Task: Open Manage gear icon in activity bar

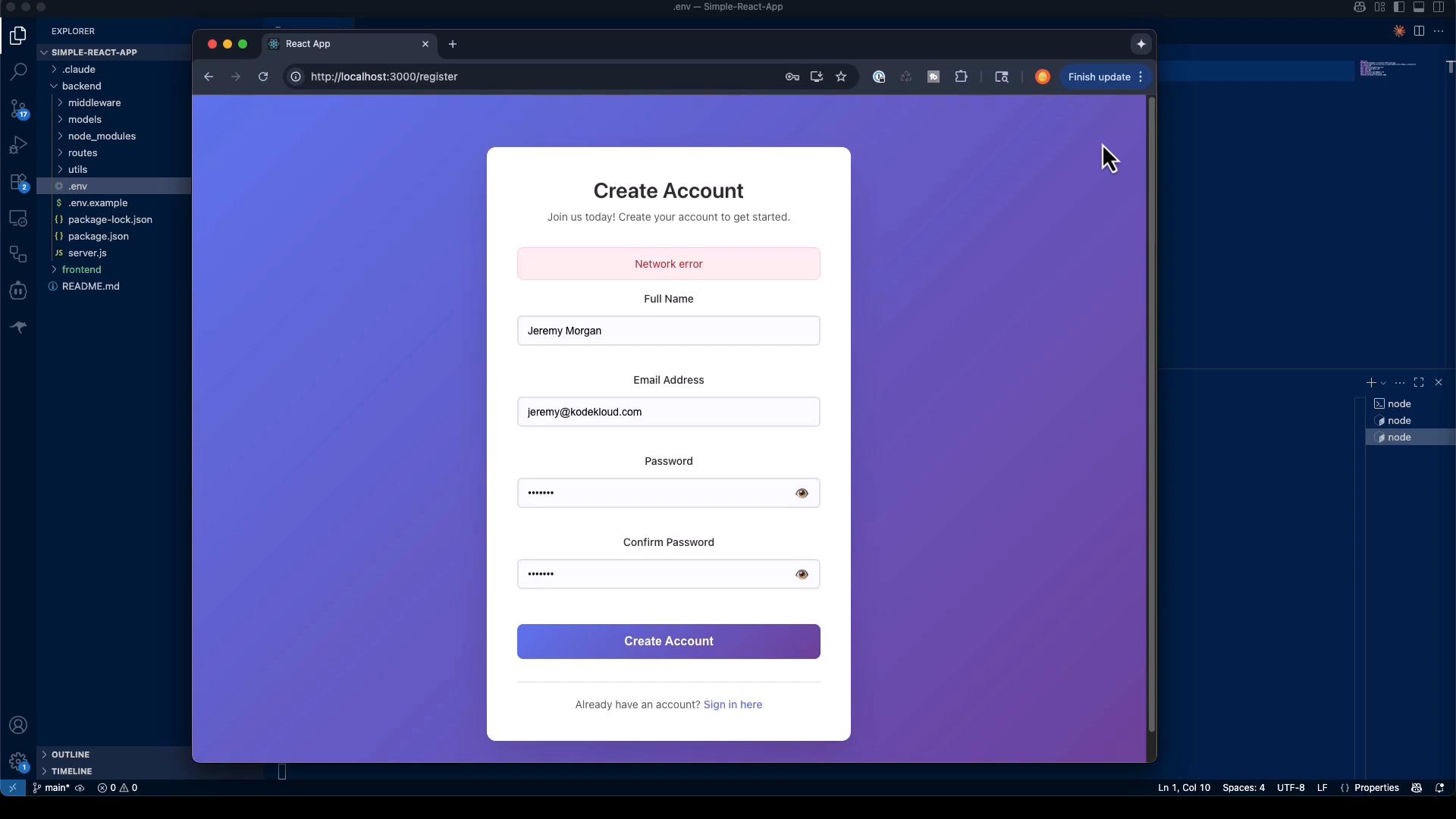Action: click(x=18, y=761)
